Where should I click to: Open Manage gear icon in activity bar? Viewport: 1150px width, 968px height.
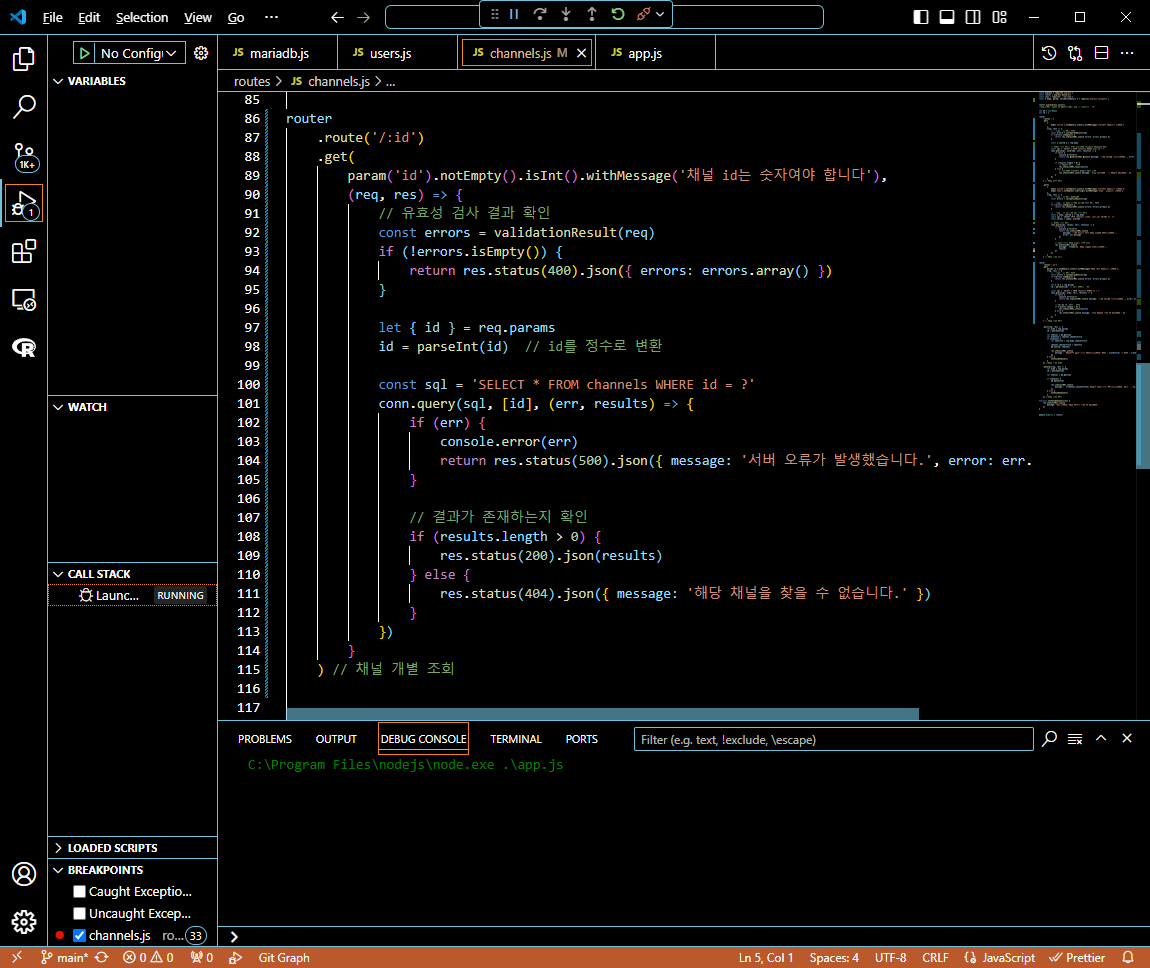(23, 922)
